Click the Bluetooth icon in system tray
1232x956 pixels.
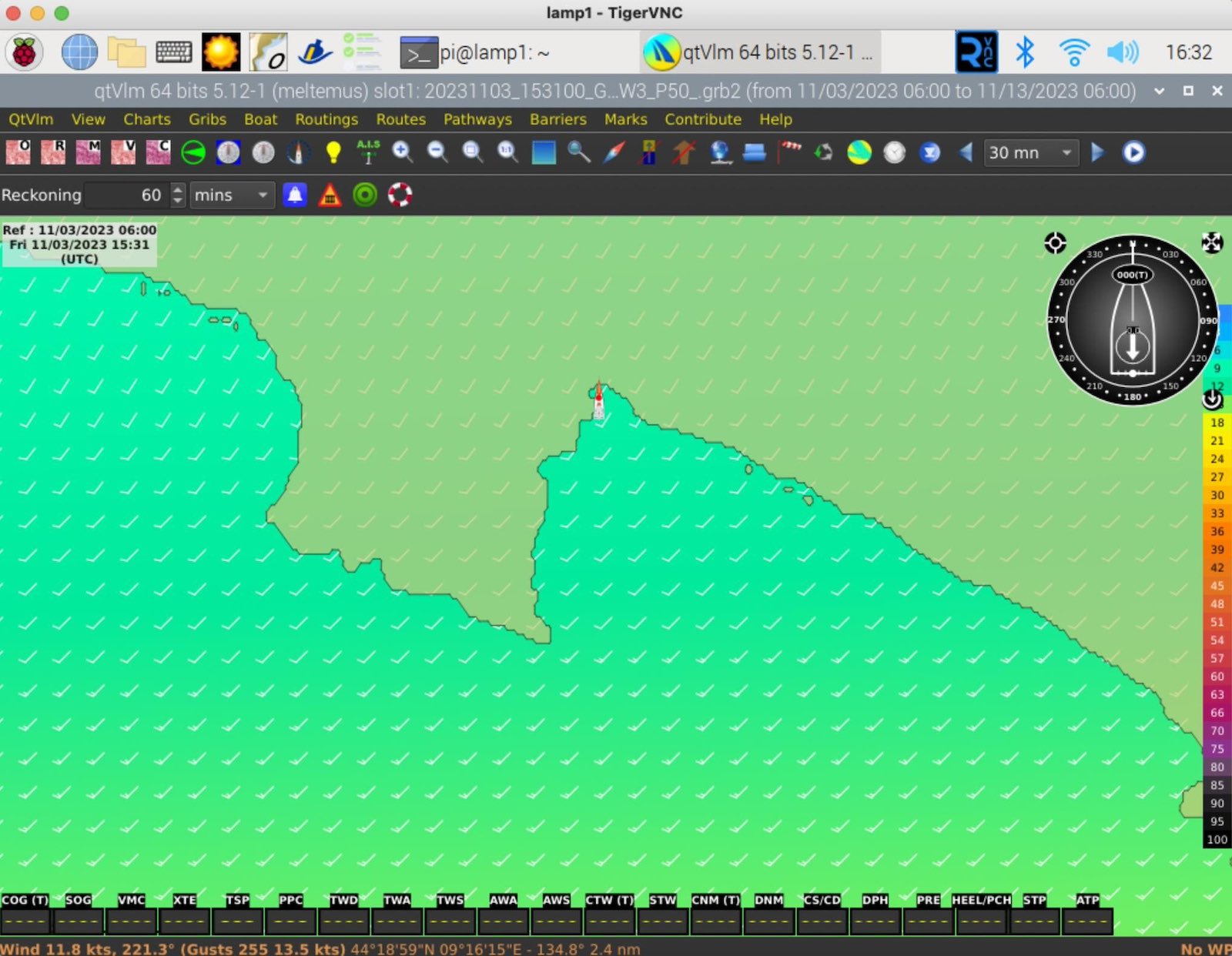(x=1024, y=52)
